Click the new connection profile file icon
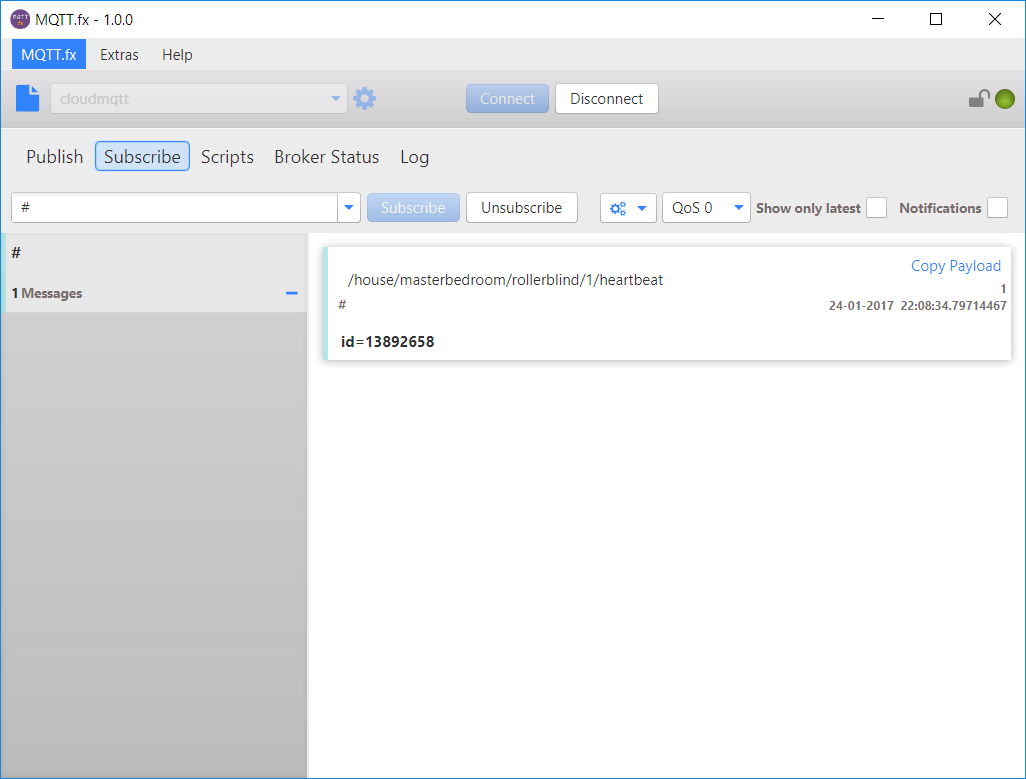Image resolution: width=1026 pixels, height=779 pixels. point(27,99)
